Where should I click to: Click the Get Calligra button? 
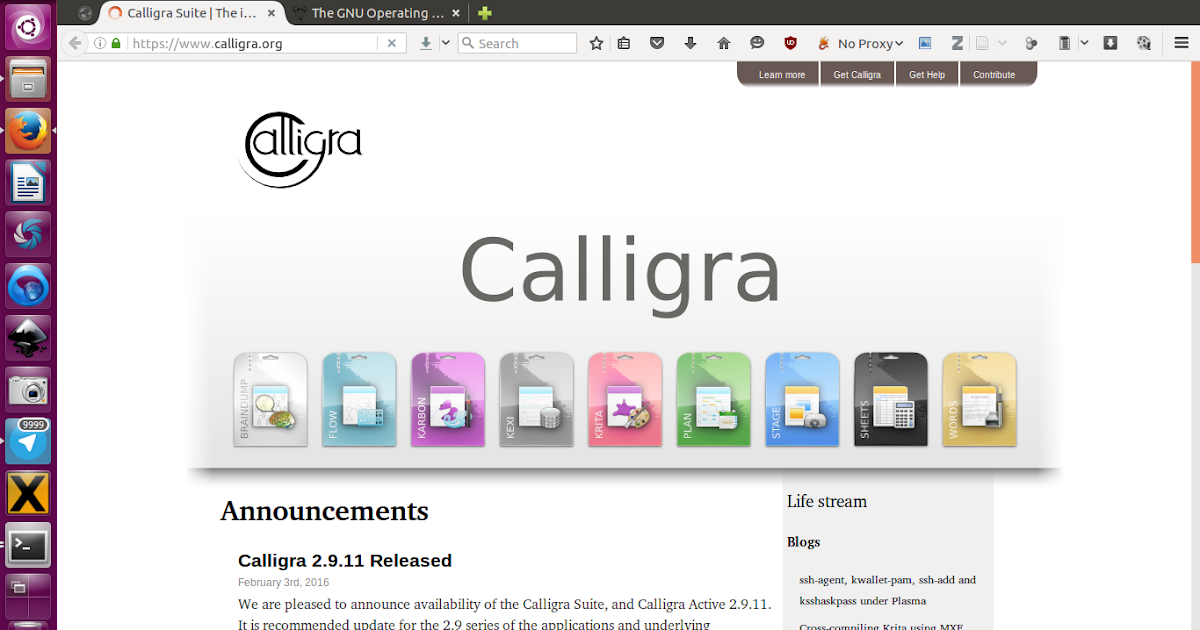point(857,73)
